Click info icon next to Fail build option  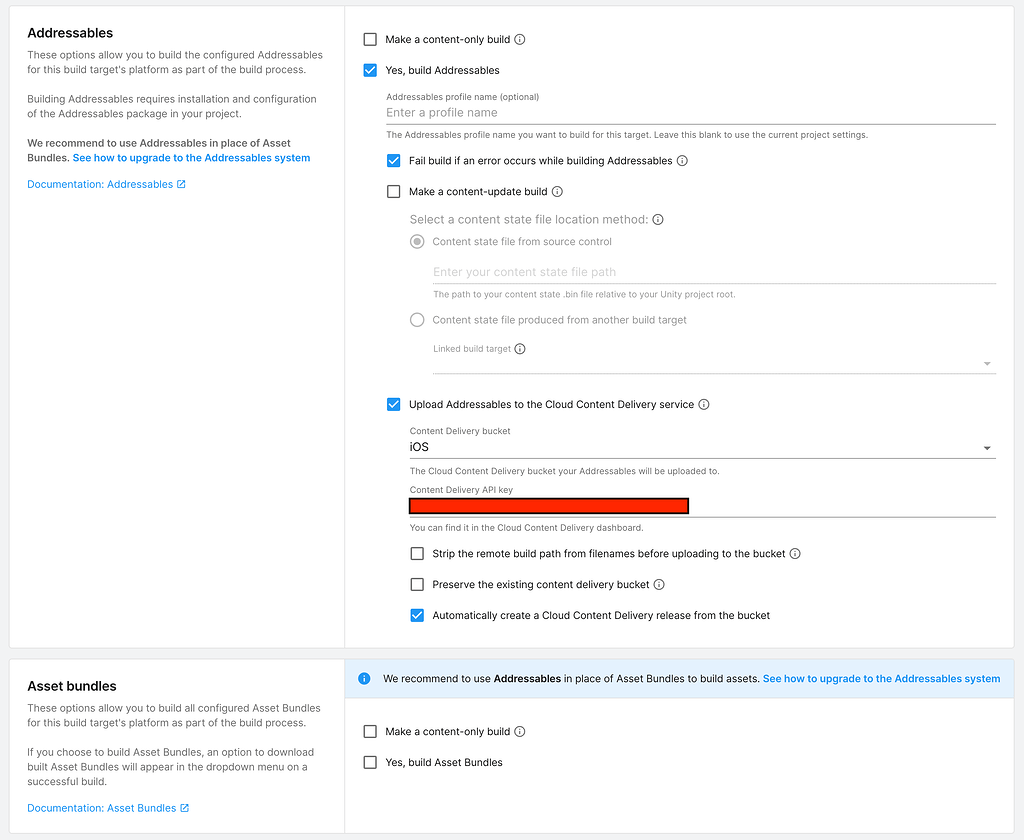tap(682, 161)
